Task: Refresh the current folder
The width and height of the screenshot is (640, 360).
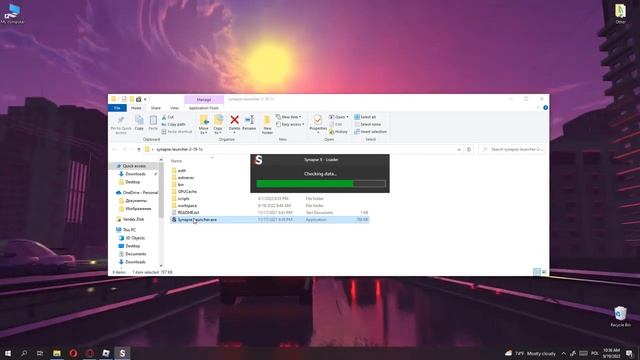Action: (x=469, y=150)
